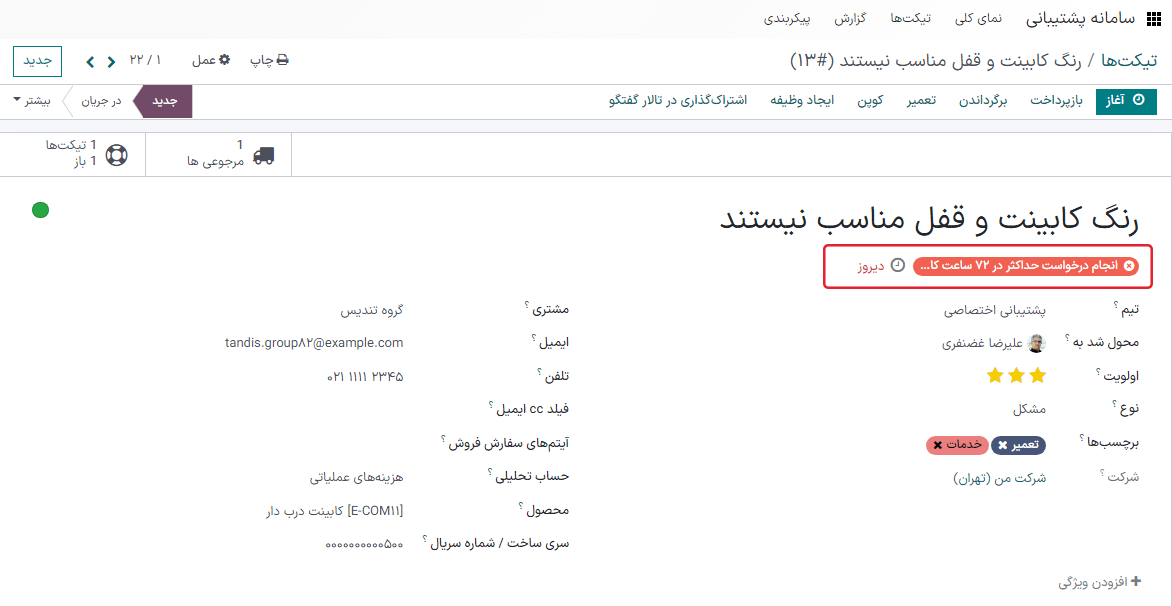Set priority by clicking the third star
This screenshot has height=606, width=1172.
(994, 375)
